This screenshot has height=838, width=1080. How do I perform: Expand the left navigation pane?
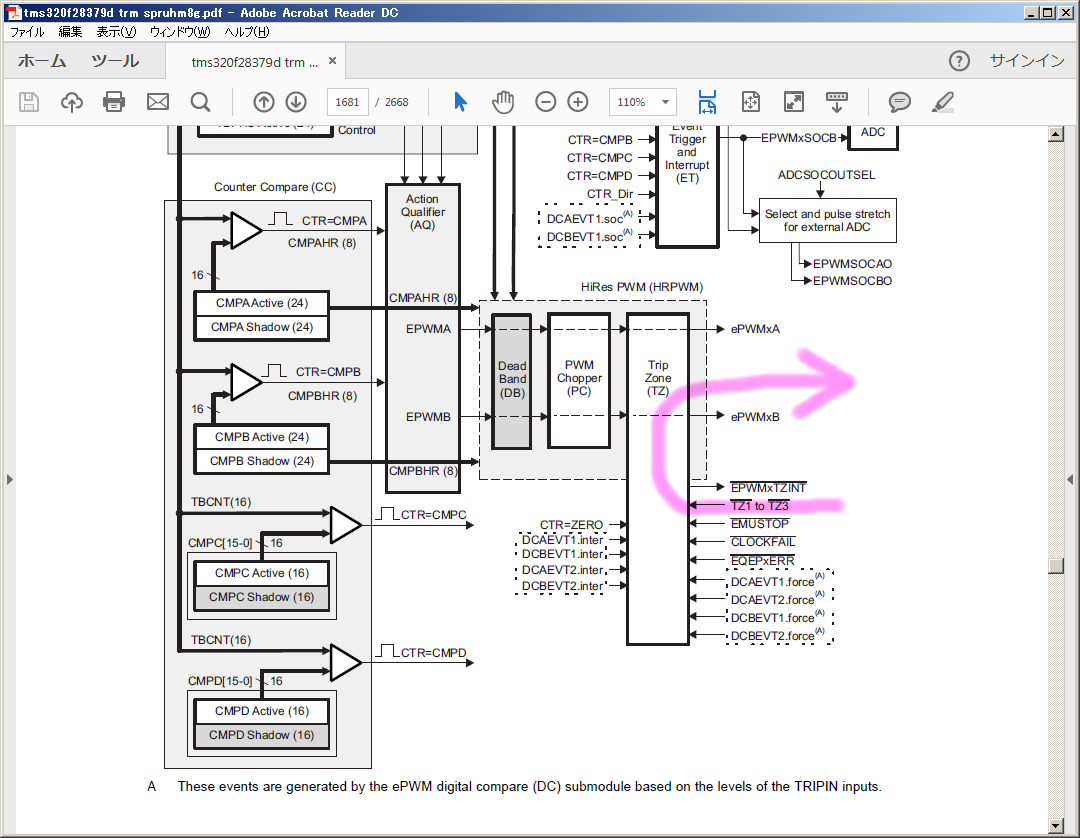coord(10,479)
